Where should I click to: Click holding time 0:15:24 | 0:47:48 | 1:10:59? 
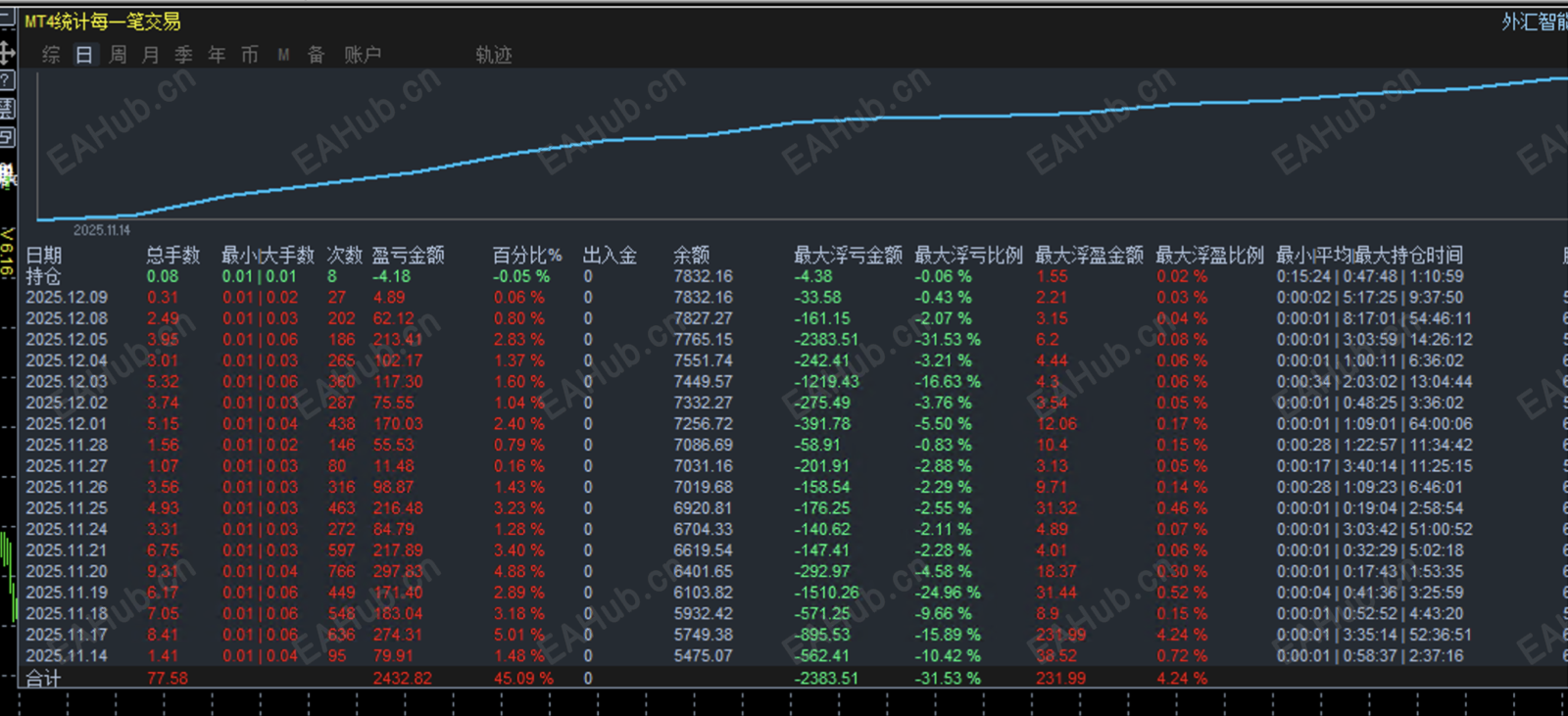tap(1370, 277)
